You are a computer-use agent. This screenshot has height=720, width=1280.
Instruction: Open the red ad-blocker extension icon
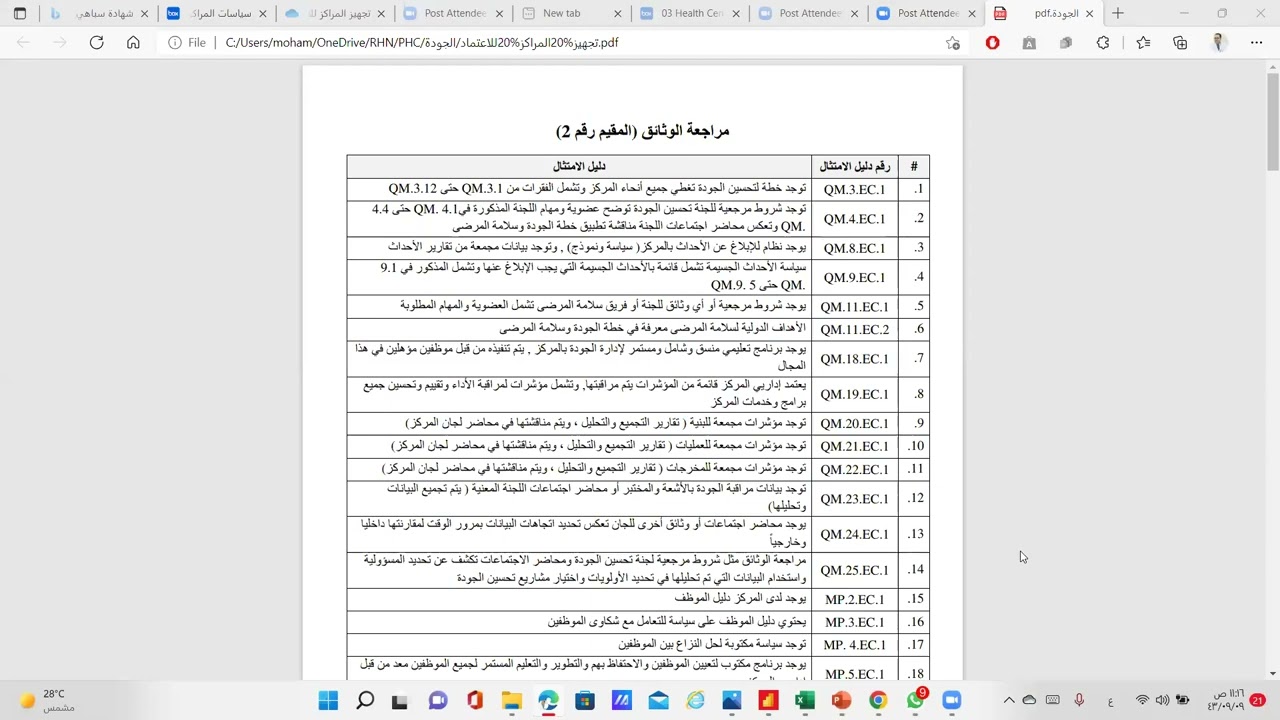pos(992,43)
